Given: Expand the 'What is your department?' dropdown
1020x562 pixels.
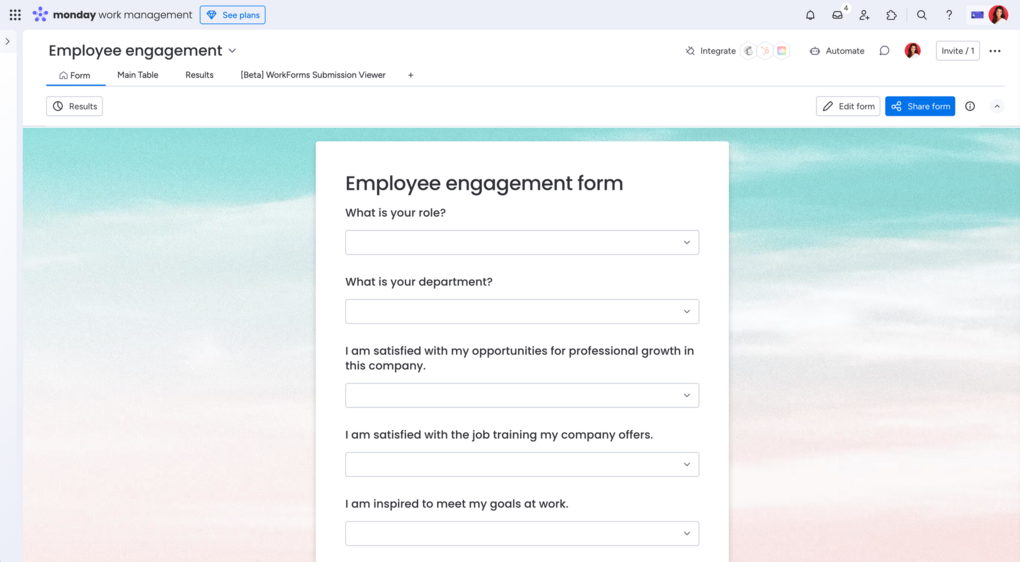Looking at the screenshot, I should [x=522, y=312].
